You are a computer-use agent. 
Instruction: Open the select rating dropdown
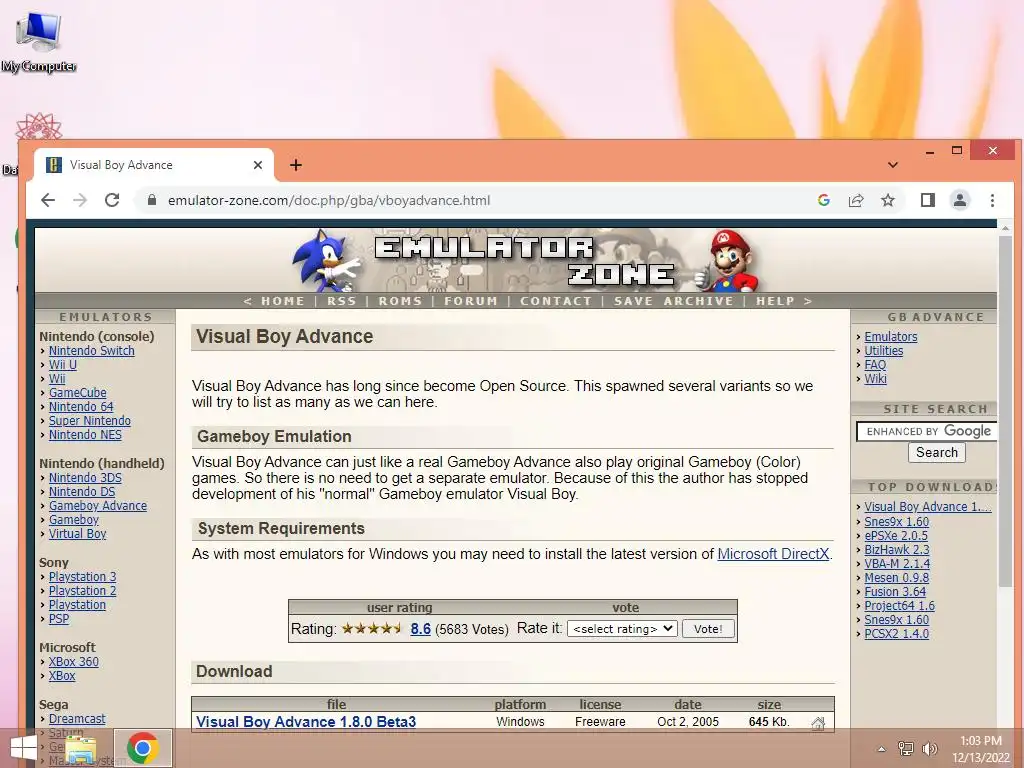point(622,629)
